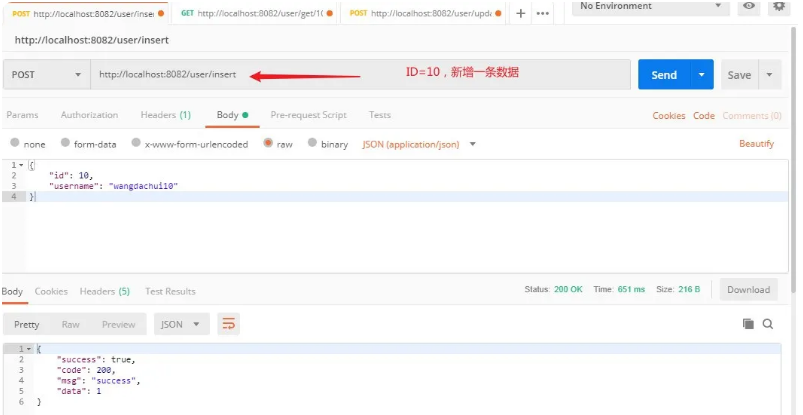Open the Comments (0) link

[752, 116]
